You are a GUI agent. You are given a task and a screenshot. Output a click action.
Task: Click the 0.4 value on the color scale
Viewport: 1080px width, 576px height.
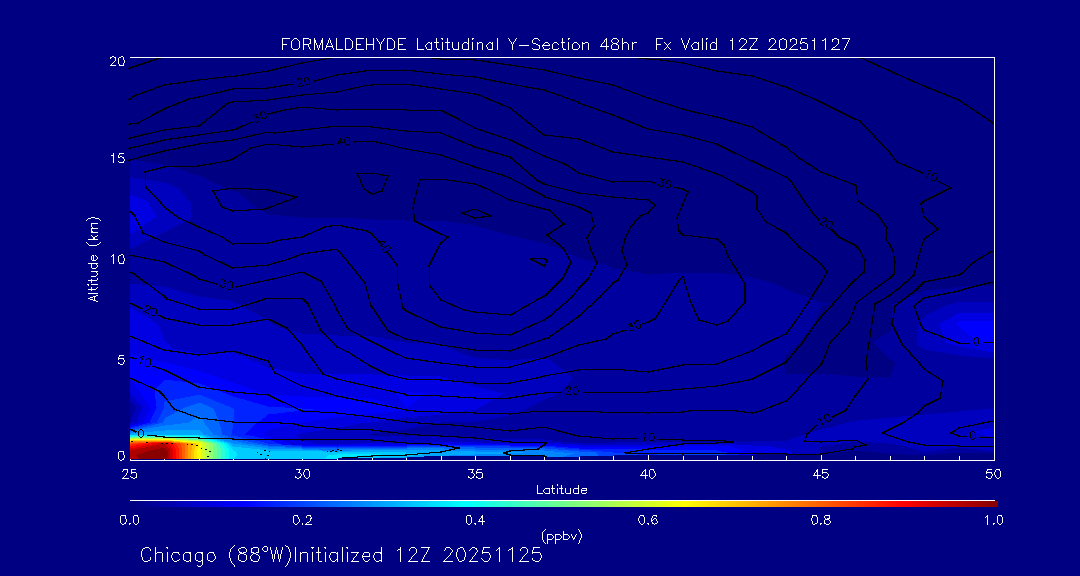point(475,520)
